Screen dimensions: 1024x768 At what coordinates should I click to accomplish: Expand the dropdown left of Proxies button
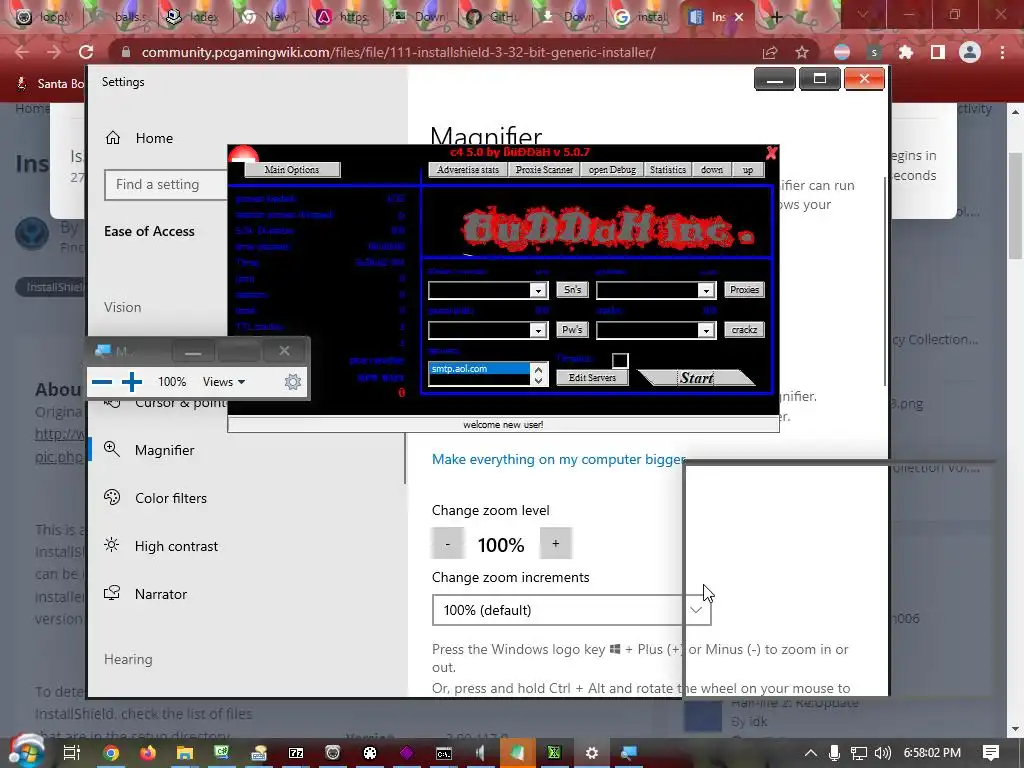click(x=706, y=290)
